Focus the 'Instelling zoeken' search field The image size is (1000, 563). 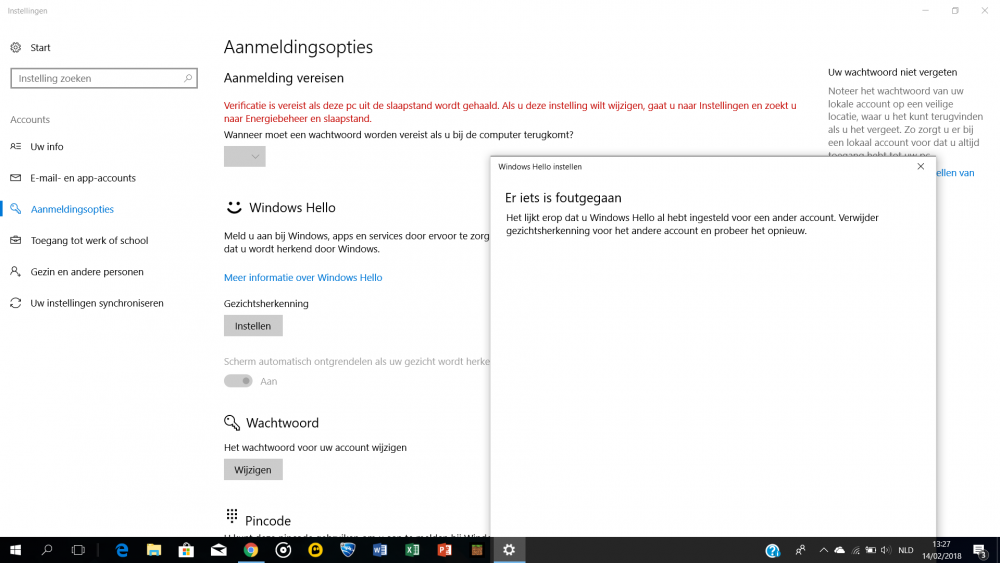click(x=104, y=78)
